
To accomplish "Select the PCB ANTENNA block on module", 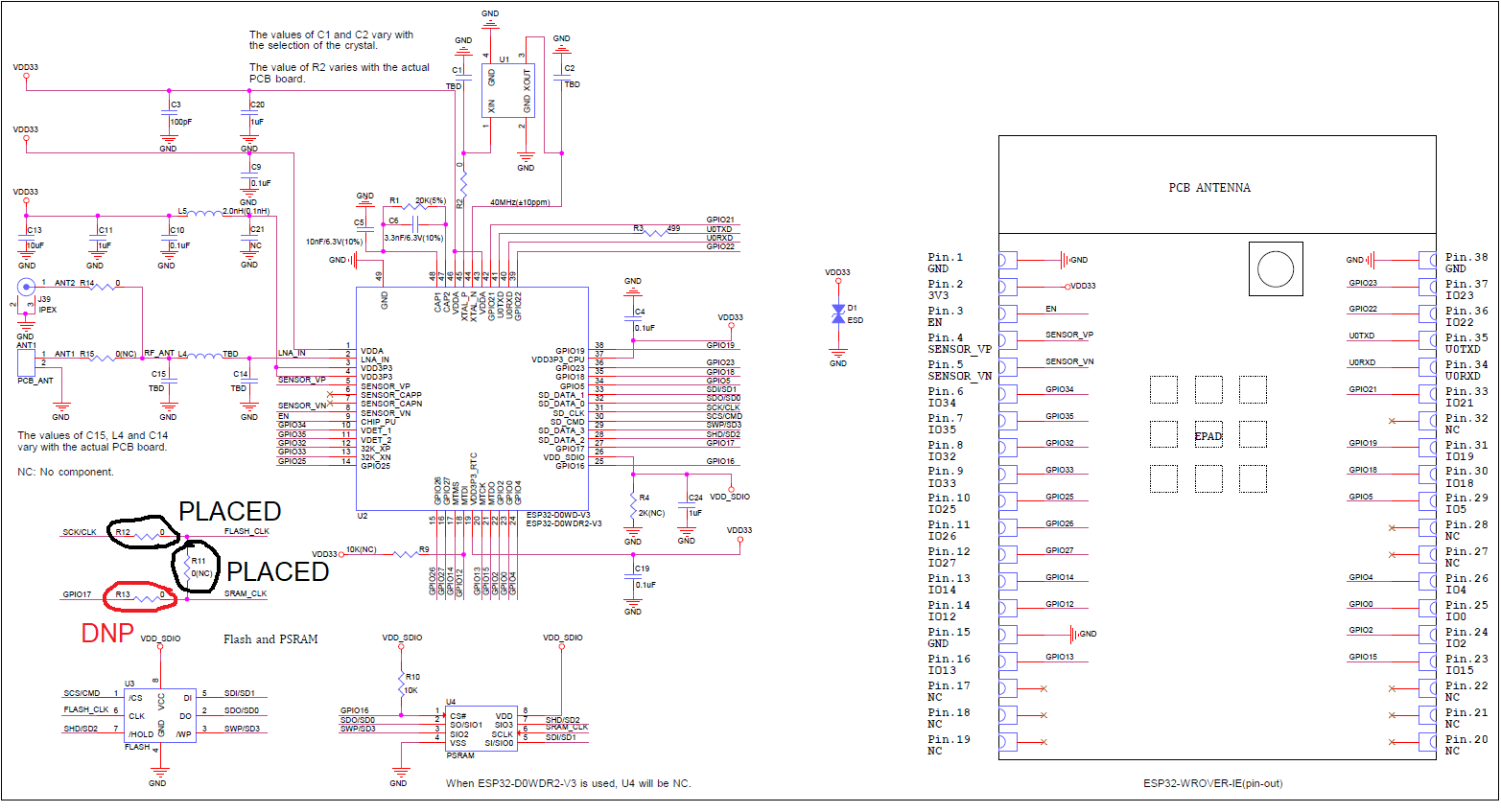I will pyautogui.click(x=1217, y=184).
